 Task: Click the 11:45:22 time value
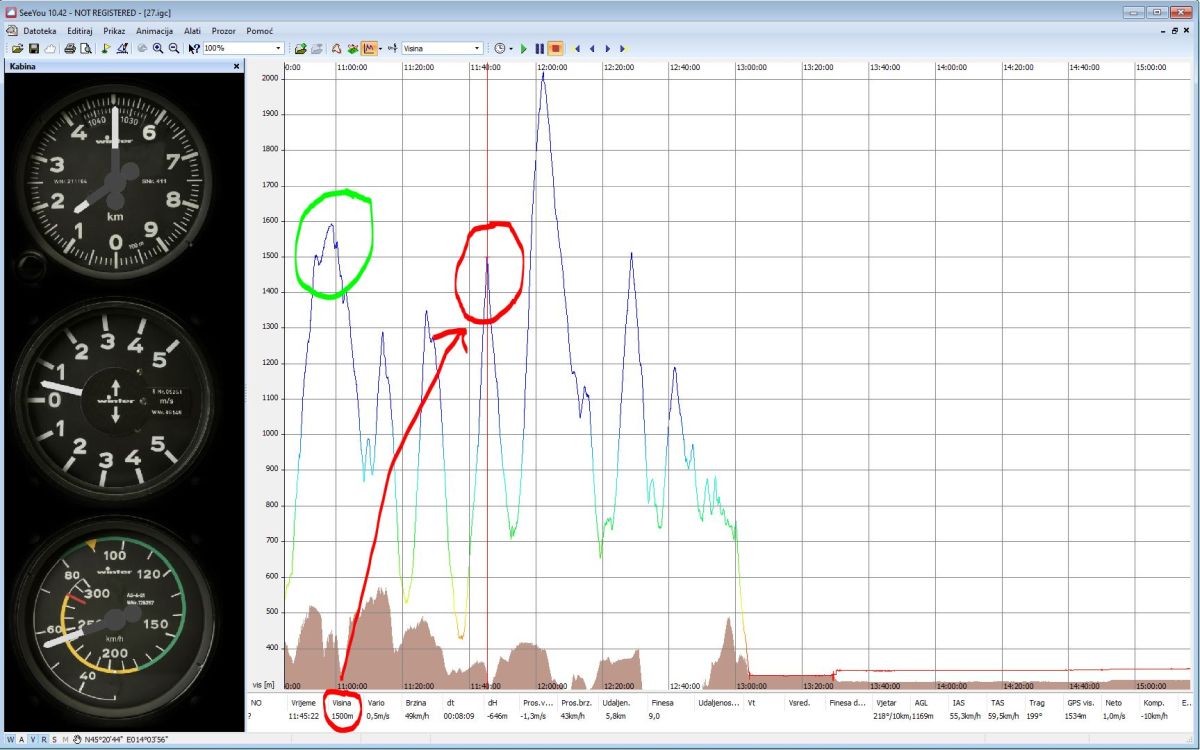(x=304, y=716)
